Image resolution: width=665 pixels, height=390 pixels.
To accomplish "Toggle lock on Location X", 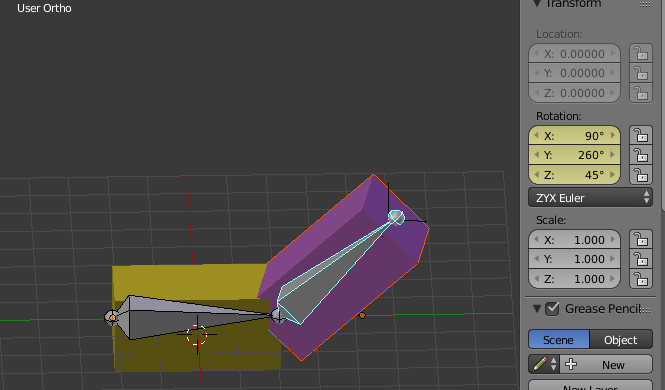I will [x=640, y=53].
